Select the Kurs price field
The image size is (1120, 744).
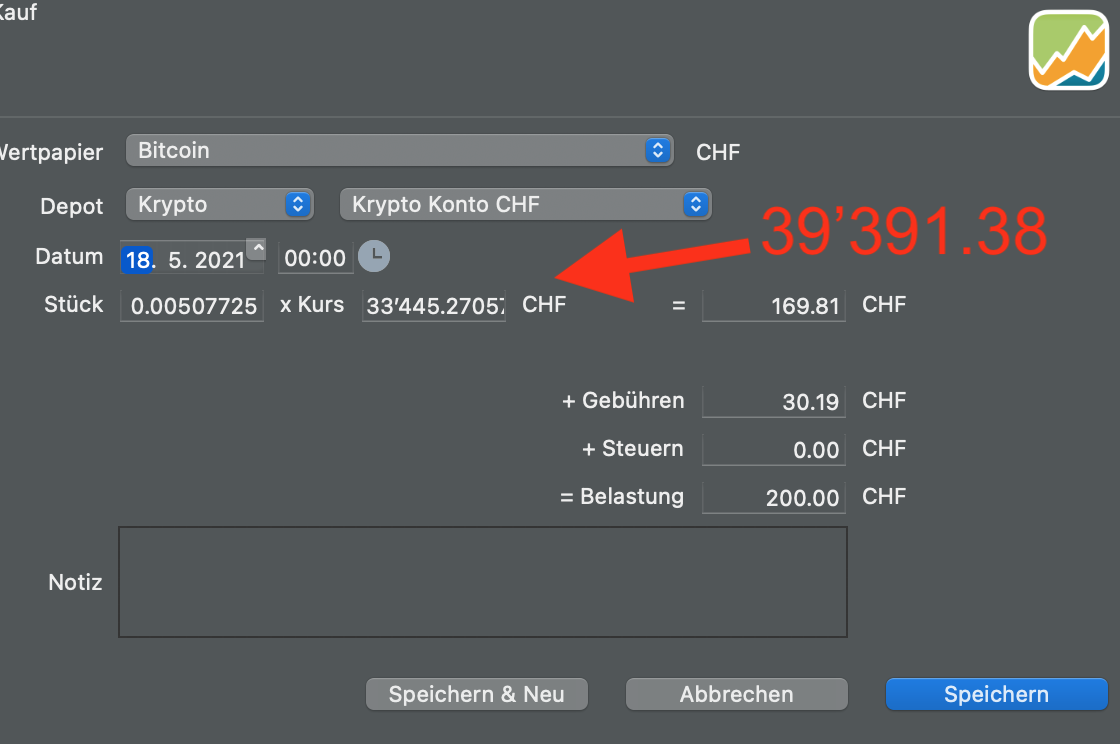pyautogui.click(x=433, y=305)
